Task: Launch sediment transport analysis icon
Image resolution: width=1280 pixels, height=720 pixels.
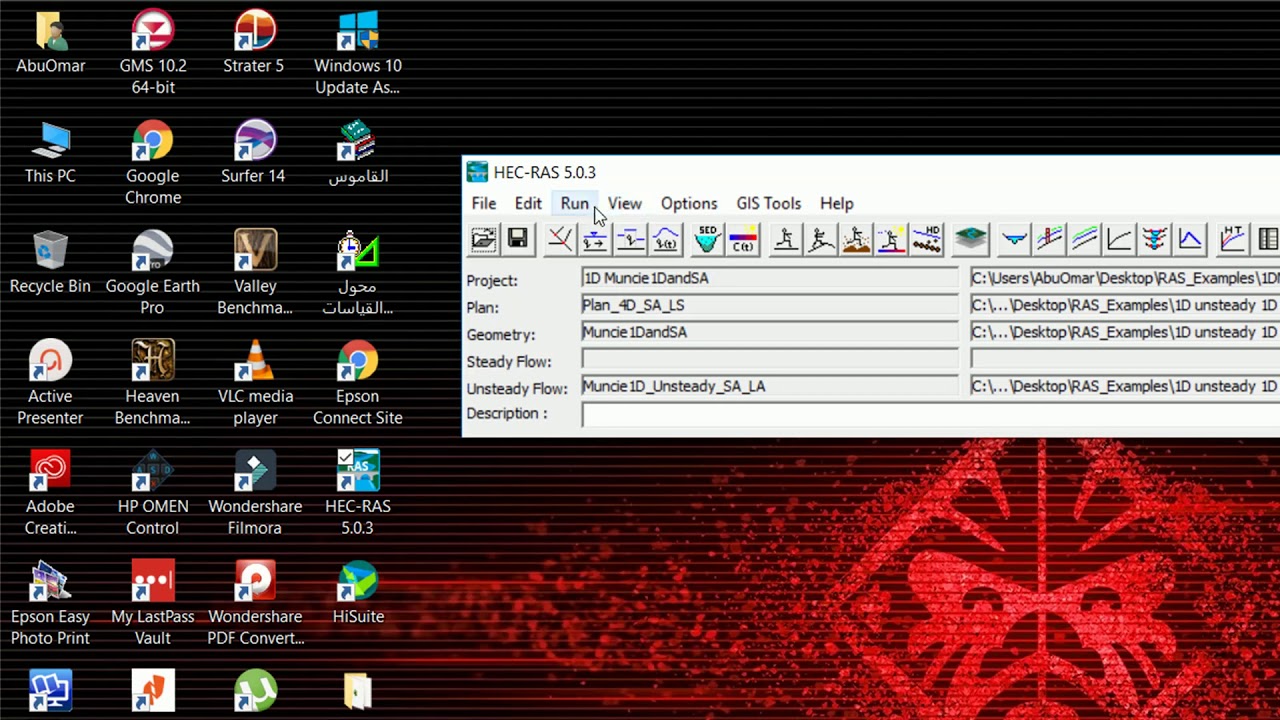Action: (x=856, y=239)
